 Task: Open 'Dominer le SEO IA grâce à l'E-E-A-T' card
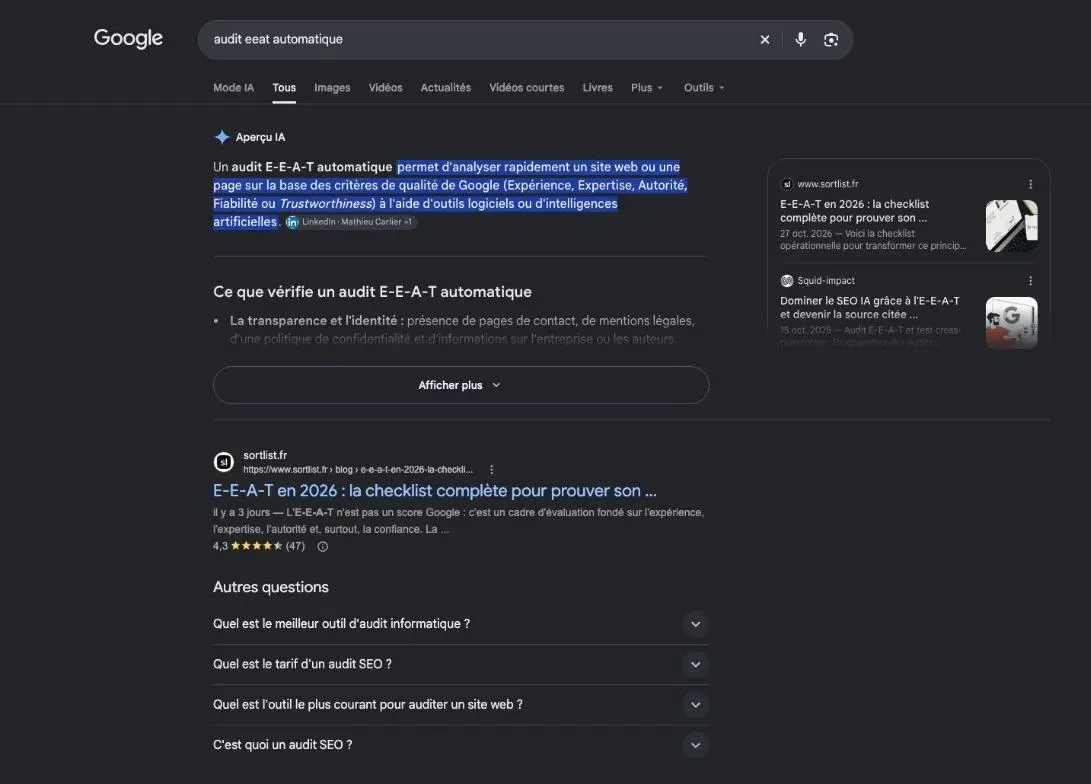tap(870, 307)
